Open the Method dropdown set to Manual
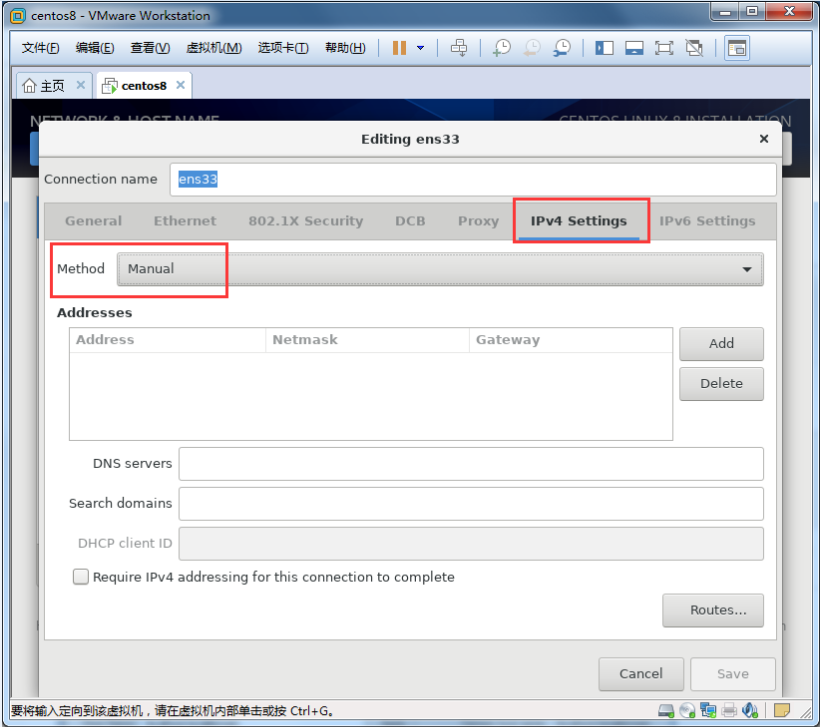Screen dimensions: 820x727 click(x=440, y=269)
